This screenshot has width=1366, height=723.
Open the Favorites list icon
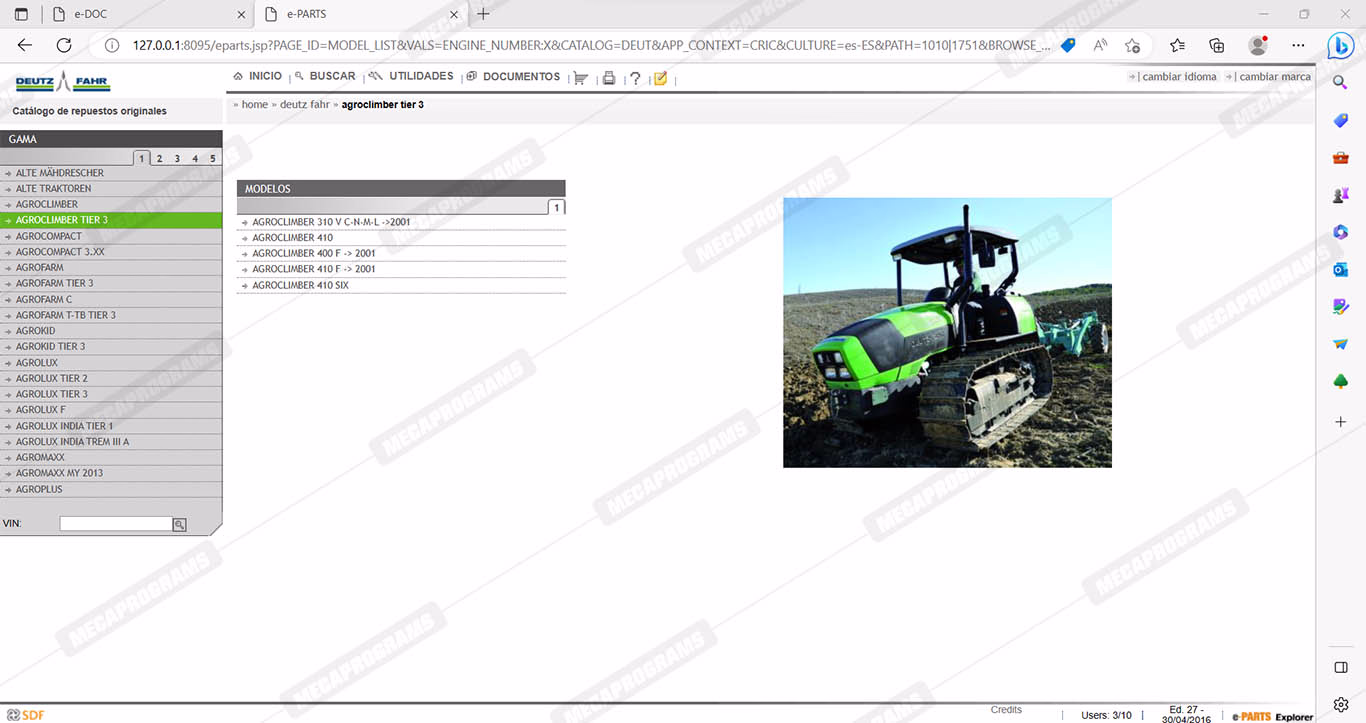[x=1177, y=45]
